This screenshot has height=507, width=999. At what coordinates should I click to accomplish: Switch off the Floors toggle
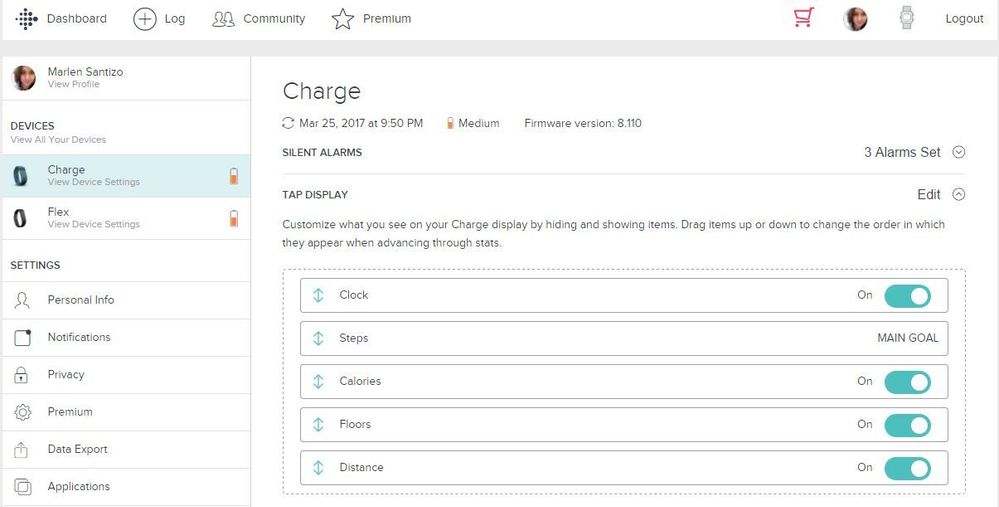tap(907, 425)
